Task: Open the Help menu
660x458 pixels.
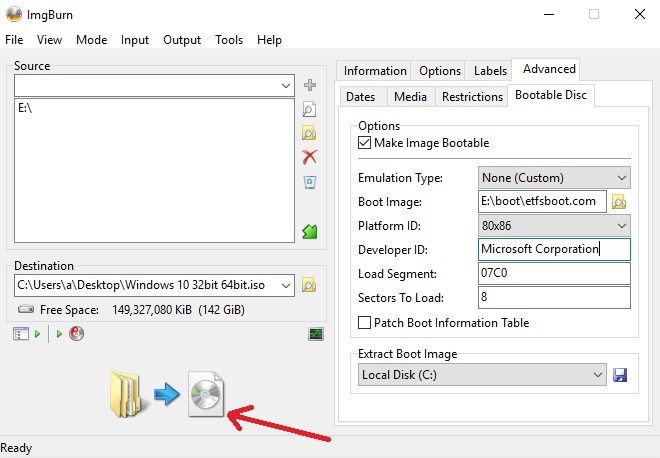Action: (x=269, y=40)
